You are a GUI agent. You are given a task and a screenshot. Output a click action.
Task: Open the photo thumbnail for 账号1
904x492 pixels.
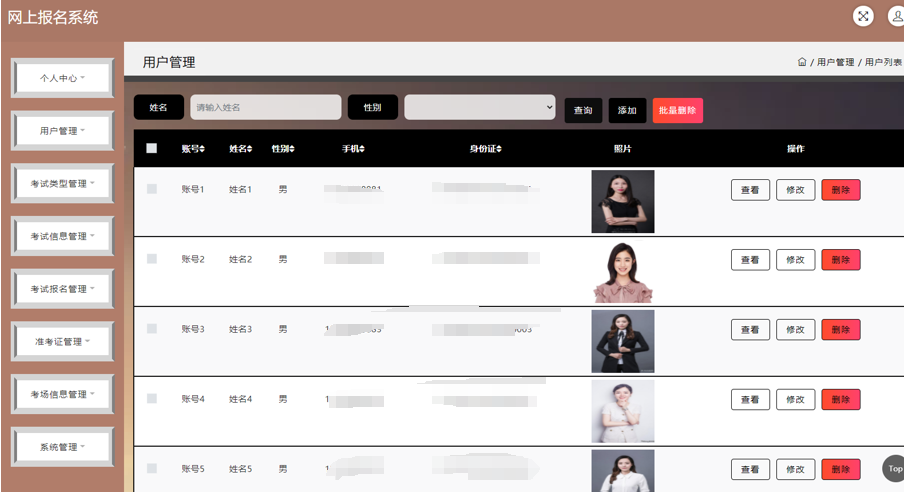coord(623,201)
